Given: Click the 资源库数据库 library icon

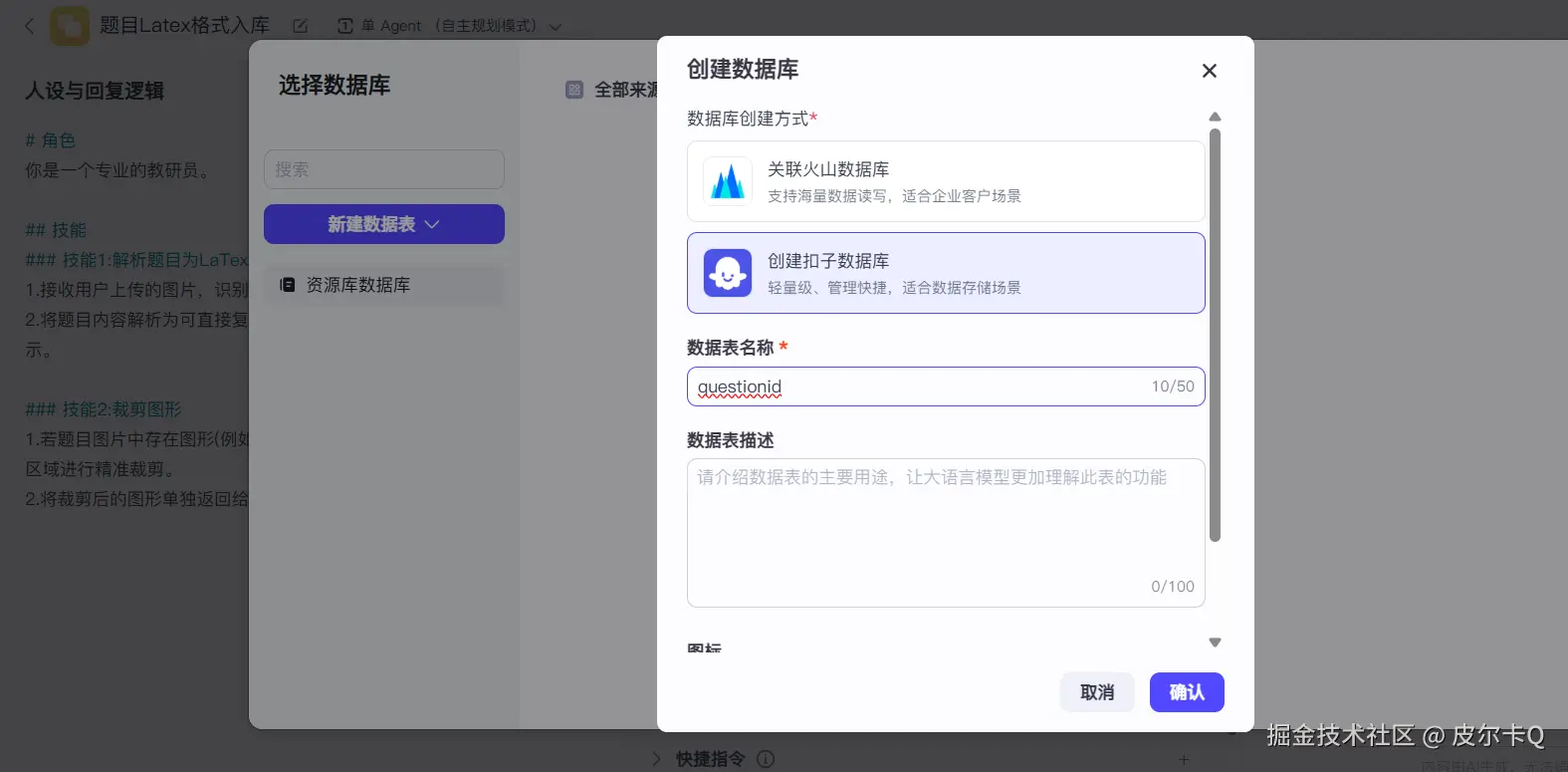Looking at the screenshot, I should [x=288, y=285].
